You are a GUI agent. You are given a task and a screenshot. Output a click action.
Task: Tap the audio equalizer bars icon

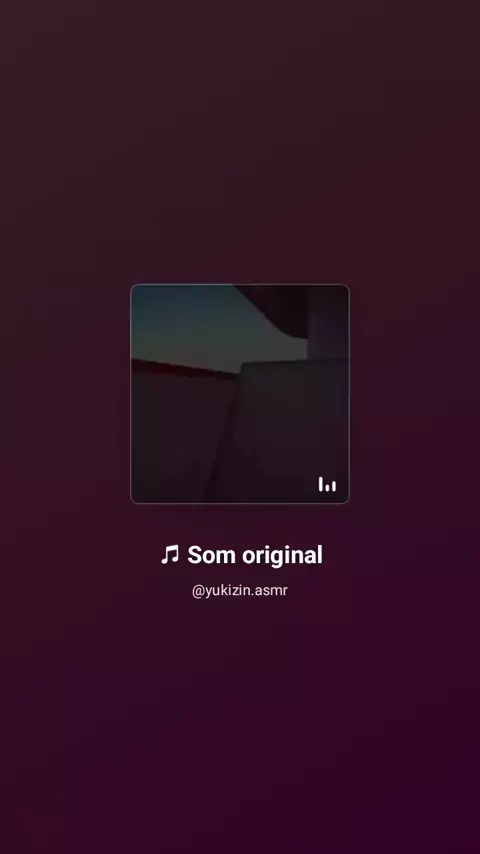click(327, 484)
